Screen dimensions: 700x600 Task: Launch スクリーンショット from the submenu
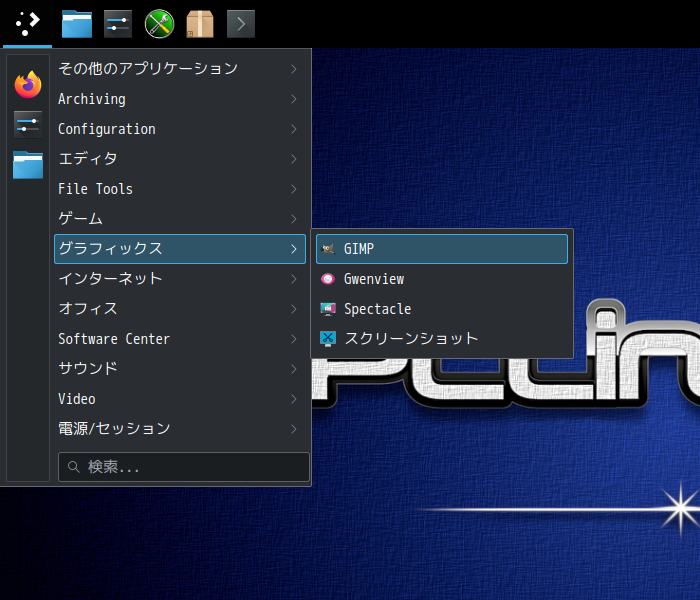[x=442, y=339]
